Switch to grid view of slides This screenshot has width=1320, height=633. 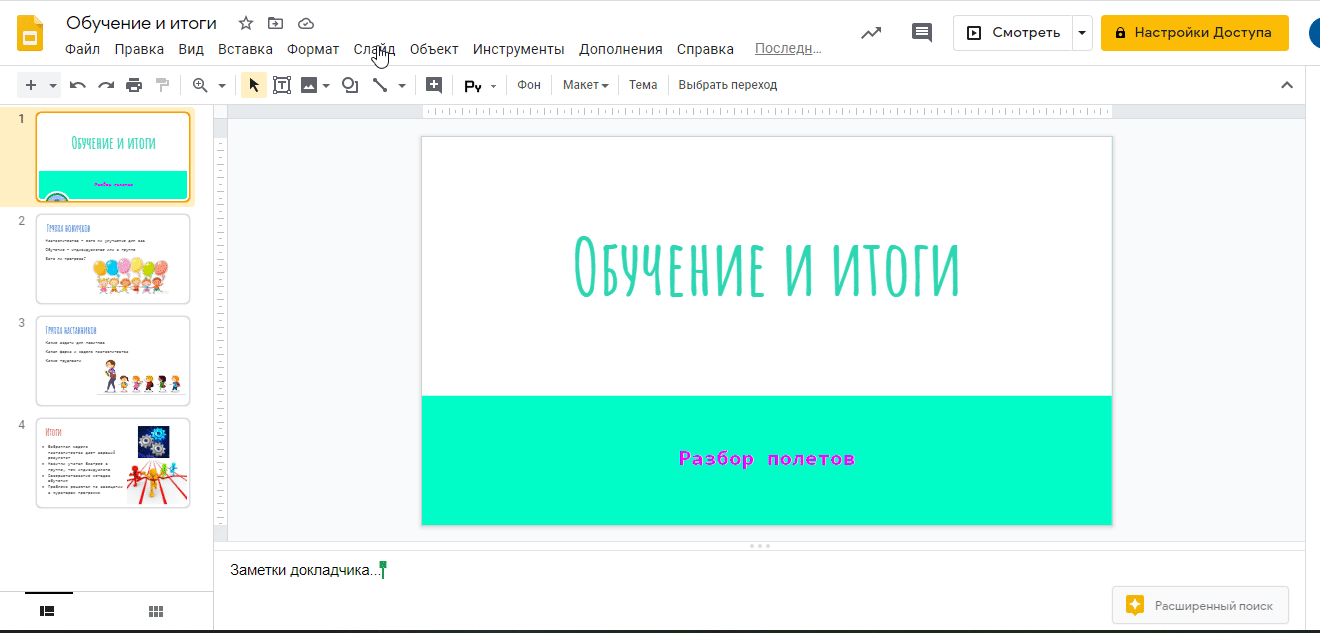point(156,611)
